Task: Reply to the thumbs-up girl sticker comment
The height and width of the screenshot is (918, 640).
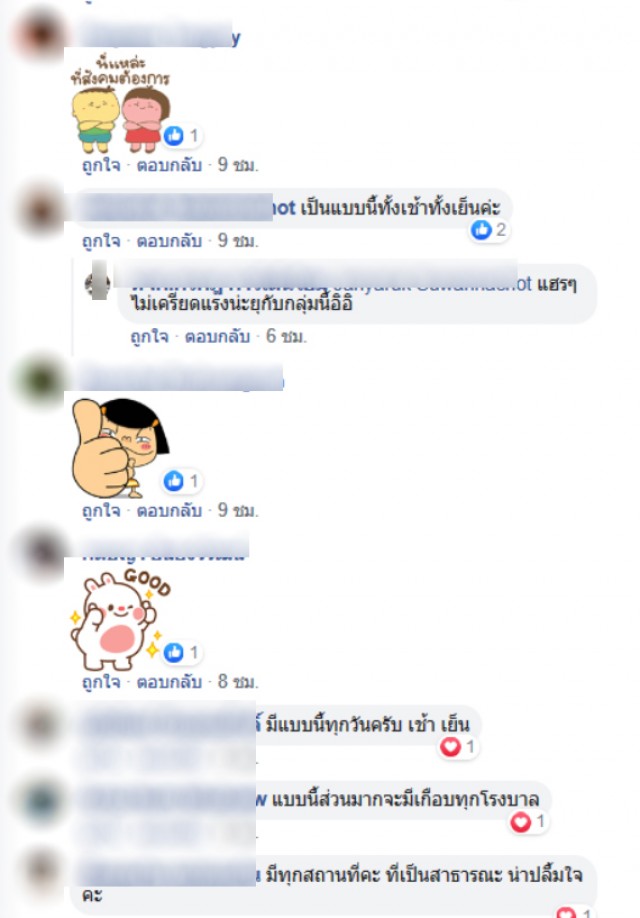Action: coord(169,511)
